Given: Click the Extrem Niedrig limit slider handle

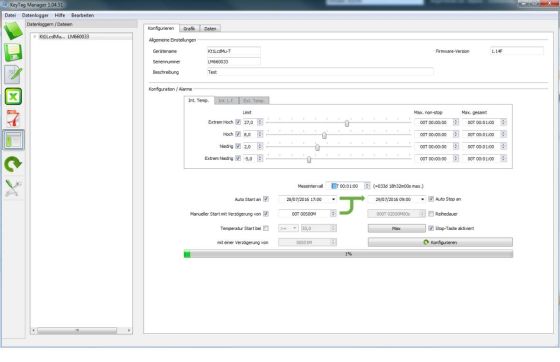Looking at the screenshot, I should pos(309,159).
